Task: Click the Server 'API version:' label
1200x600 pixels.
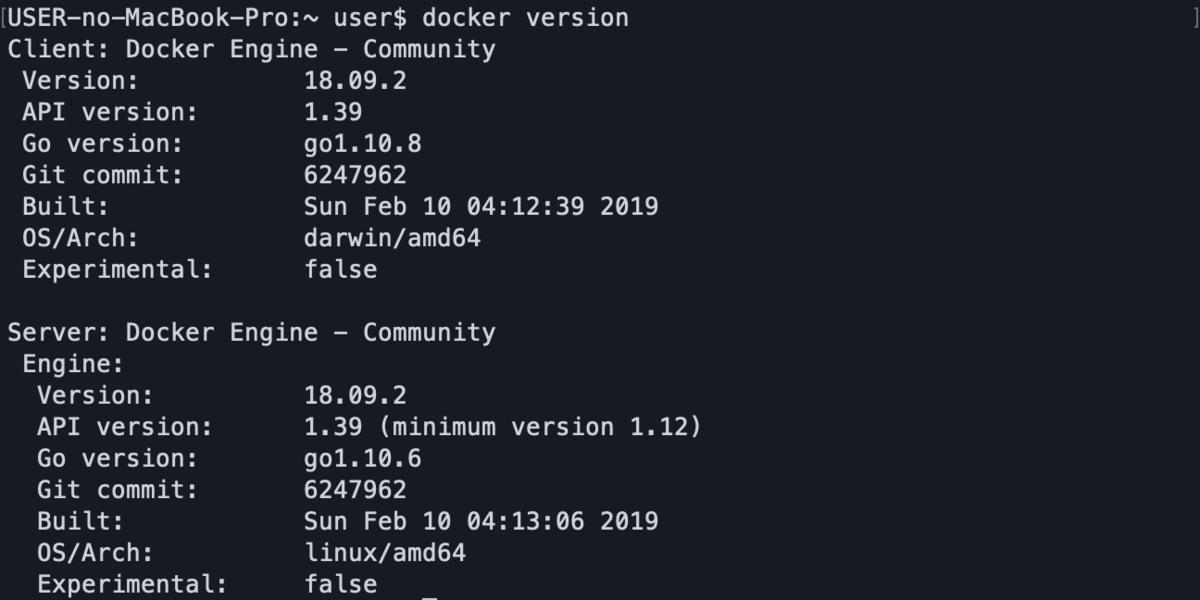Action: 125,427
